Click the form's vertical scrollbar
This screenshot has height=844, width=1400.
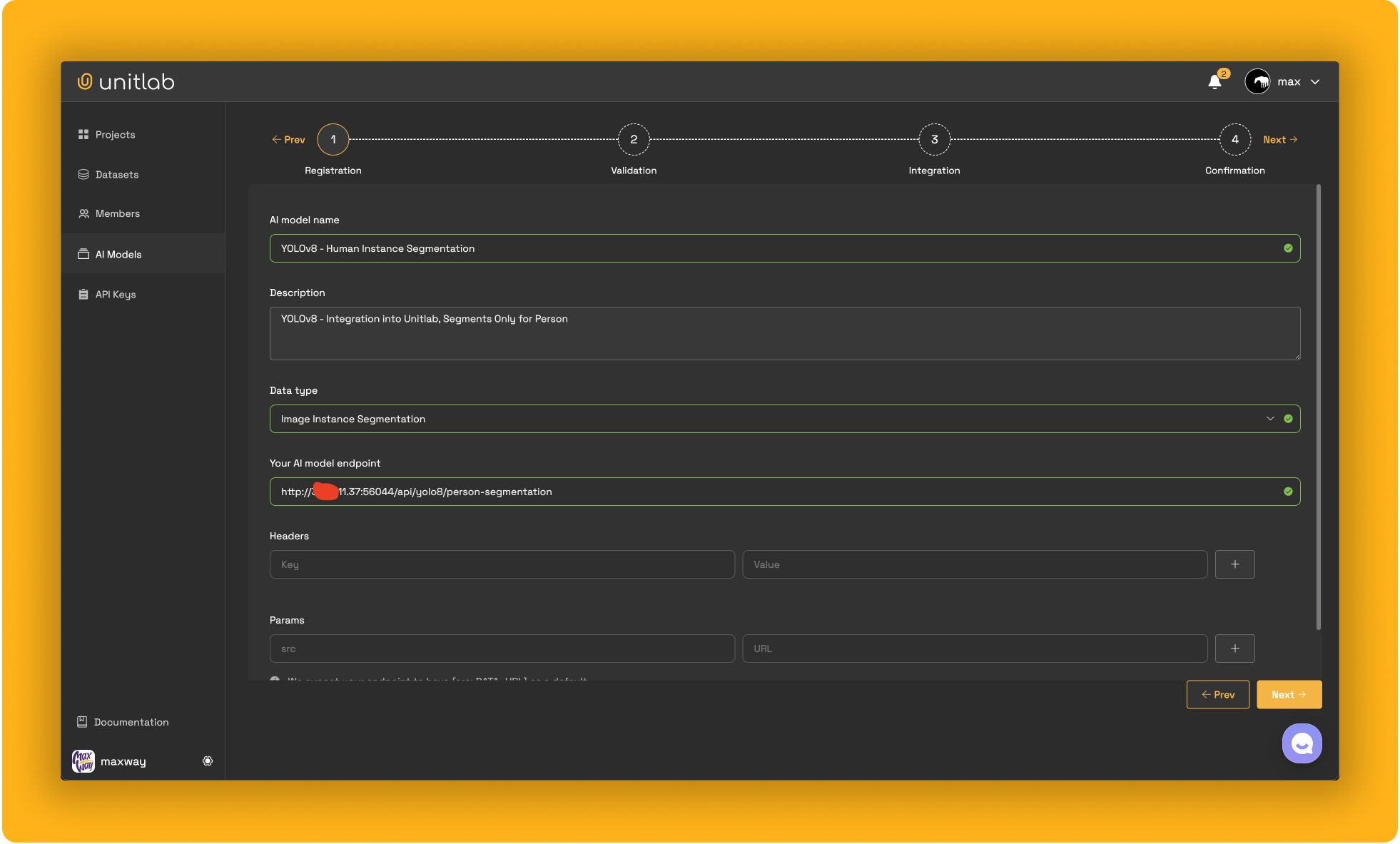[x=1318, y=407]
